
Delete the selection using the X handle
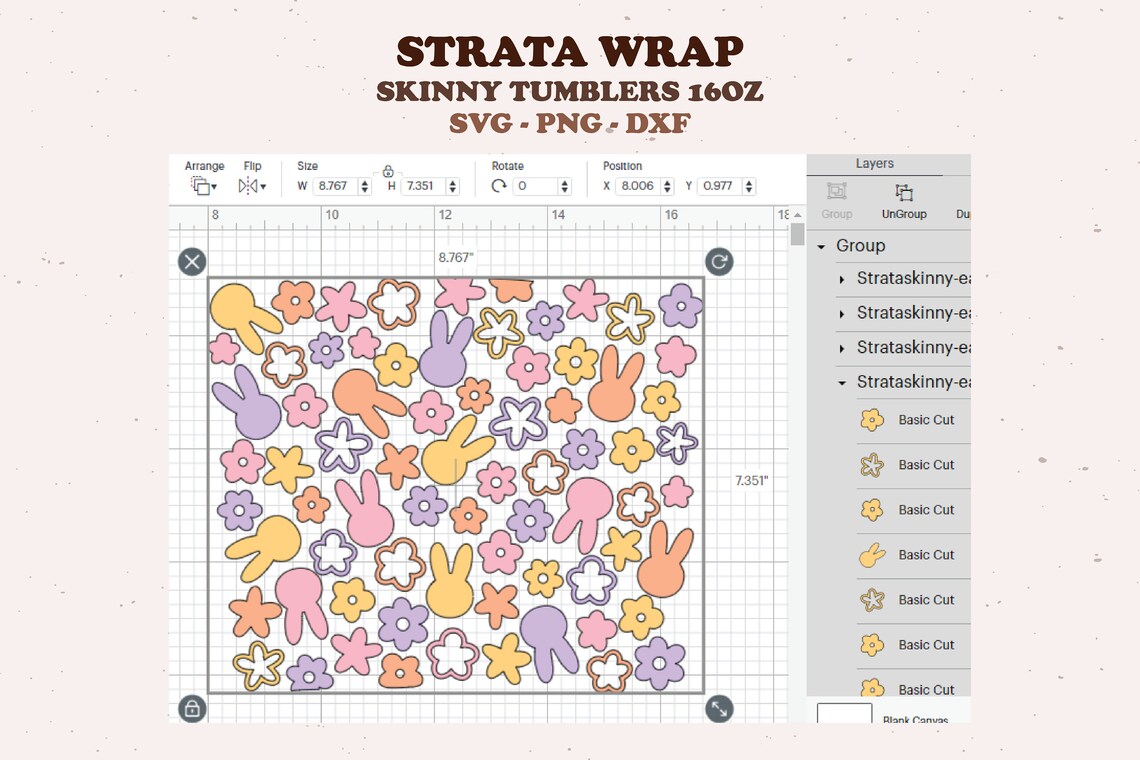191,262
